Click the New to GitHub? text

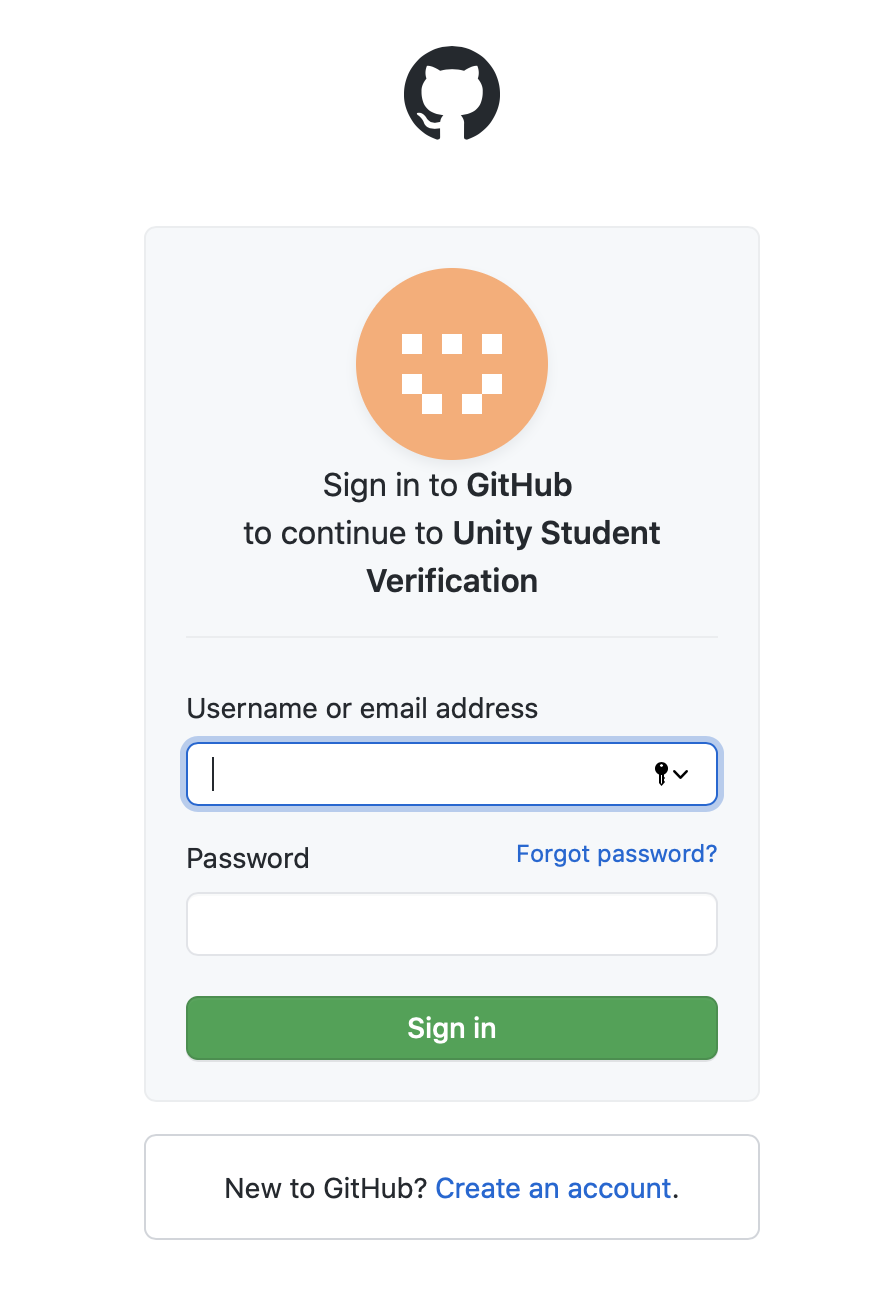(x=326, y=1188)
